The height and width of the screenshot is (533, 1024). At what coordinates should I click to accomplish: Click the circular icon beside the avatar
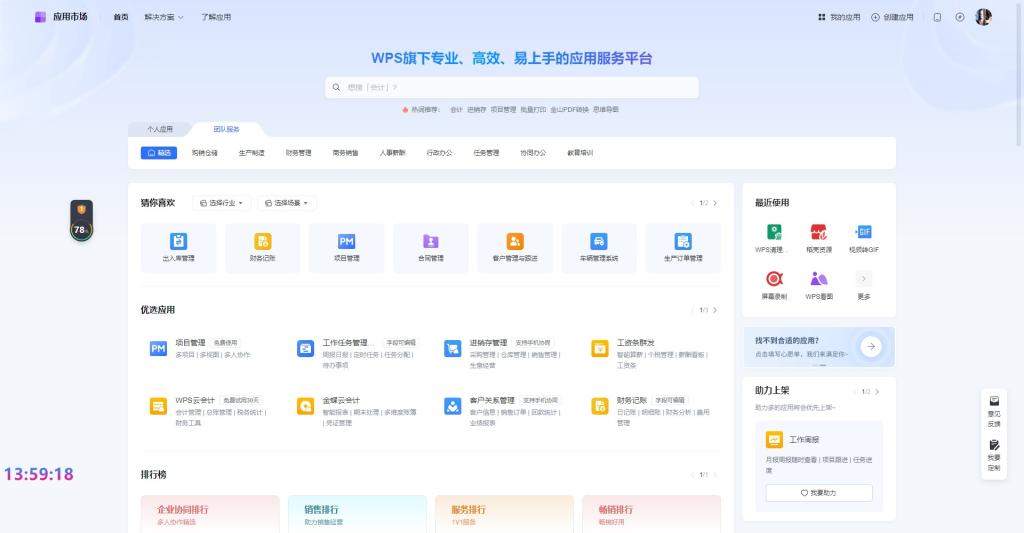[959, 17]
